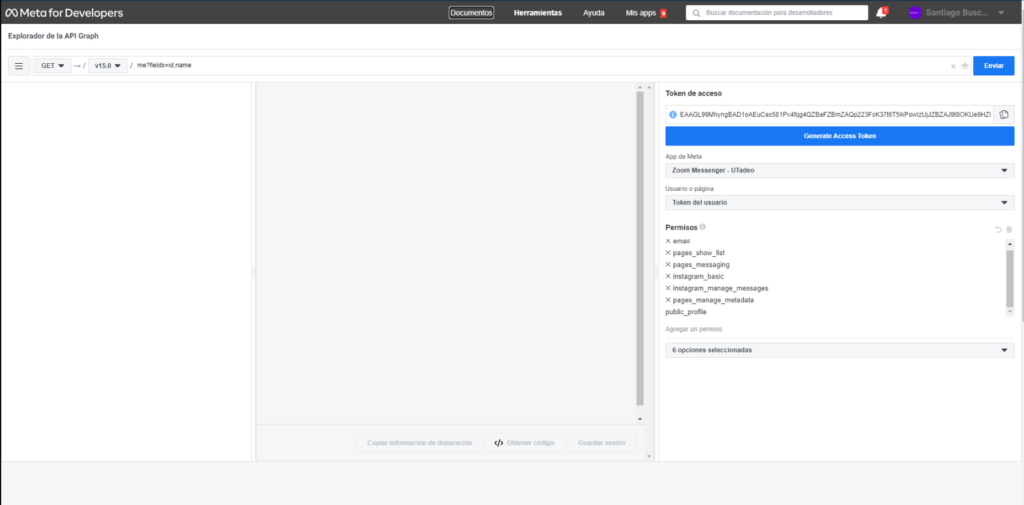
Task: Copy the access token with the clipboard icon
Action: pyautogui.click(x=1004, y=114)
